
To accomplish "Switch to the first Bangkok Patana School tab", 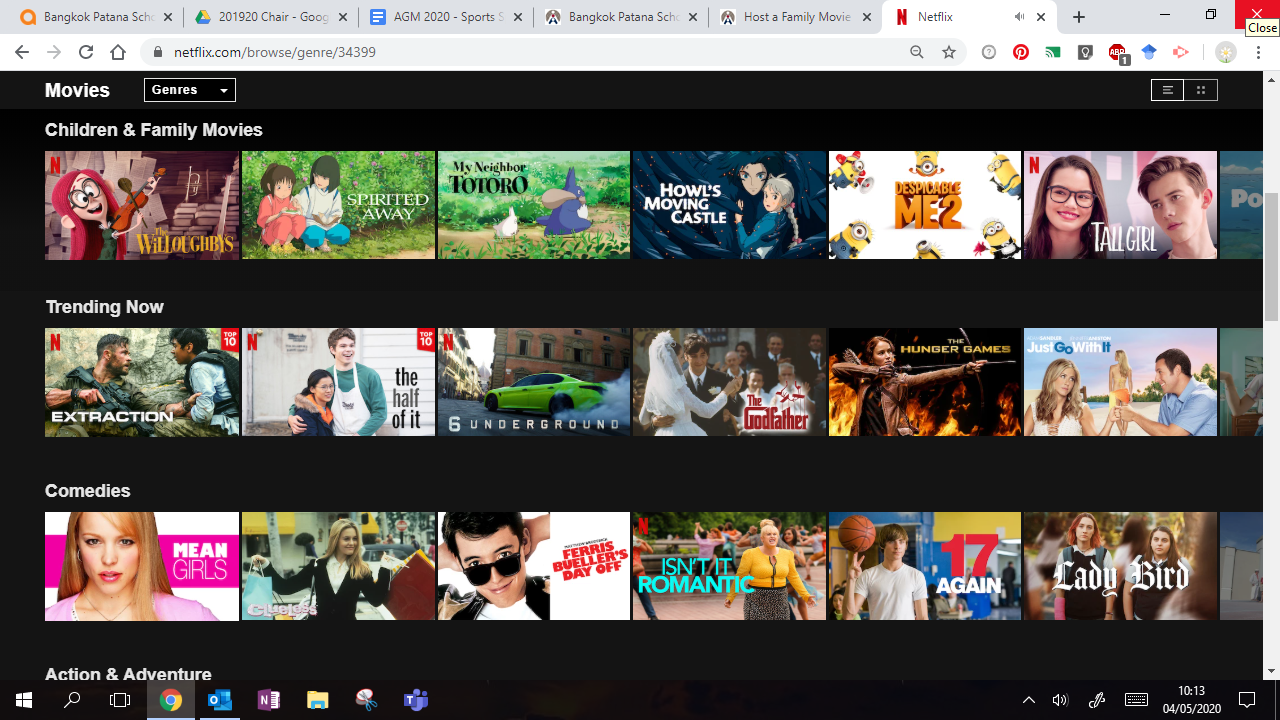I will pyautogui.click(x=97, y=17).
